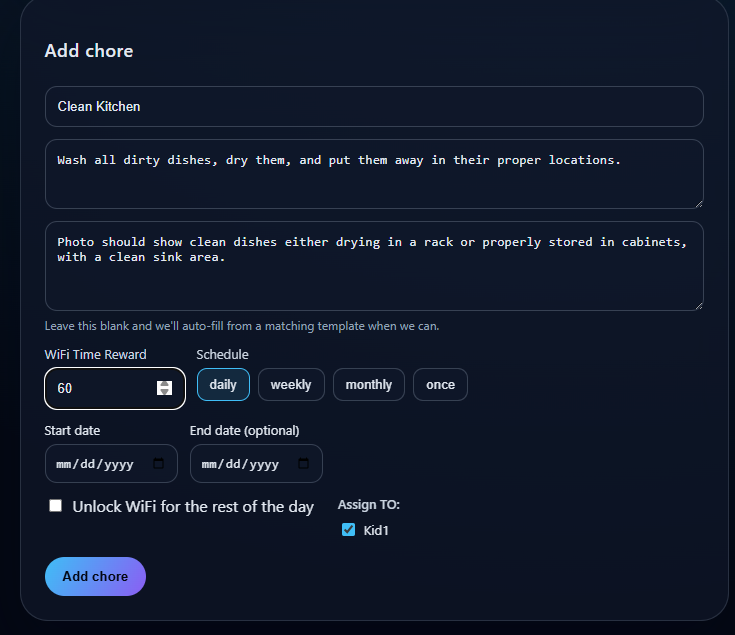The width and height of the screenshot is (735, 635).
Task: Focus the WiFi Time Reward number field
Action: [100, 389]
